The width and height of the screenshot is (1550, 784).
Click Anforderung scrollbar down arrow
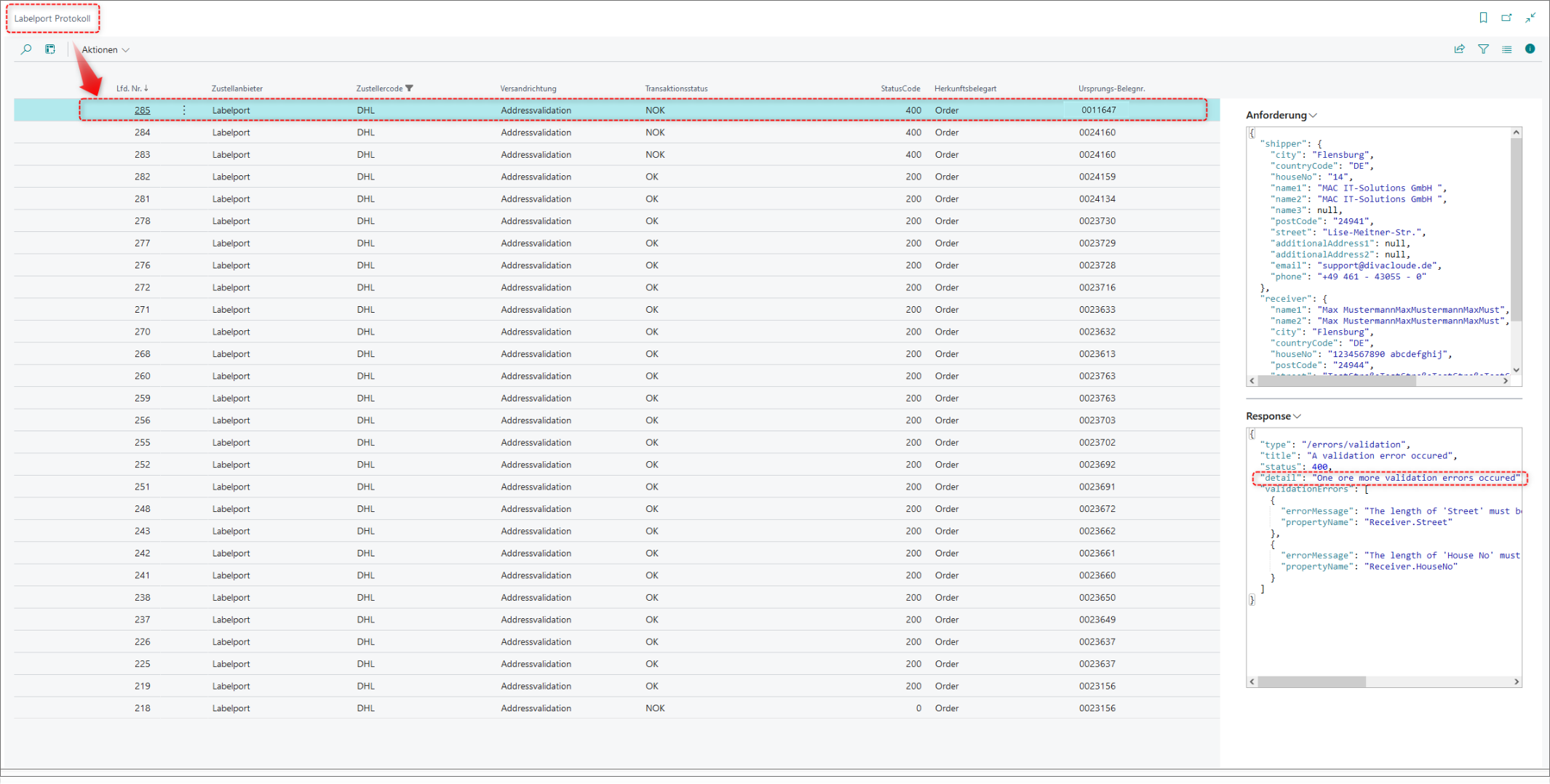coord(1517,370)
